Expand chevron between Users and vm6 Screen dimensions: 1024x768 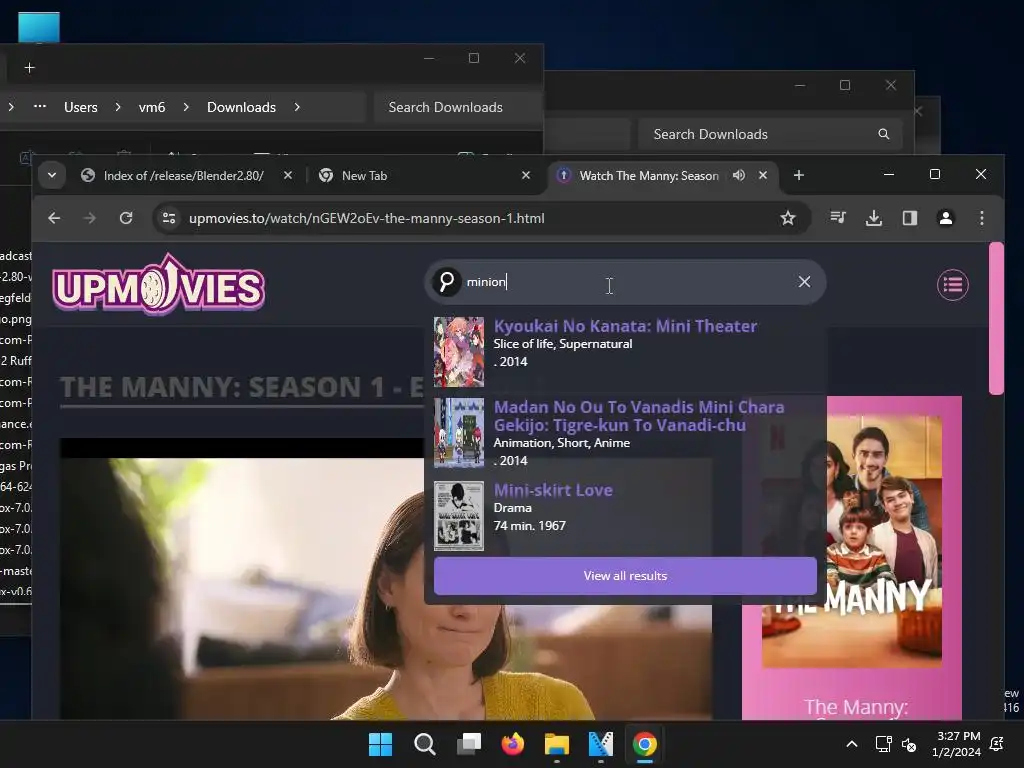click(x=118, y=107)
